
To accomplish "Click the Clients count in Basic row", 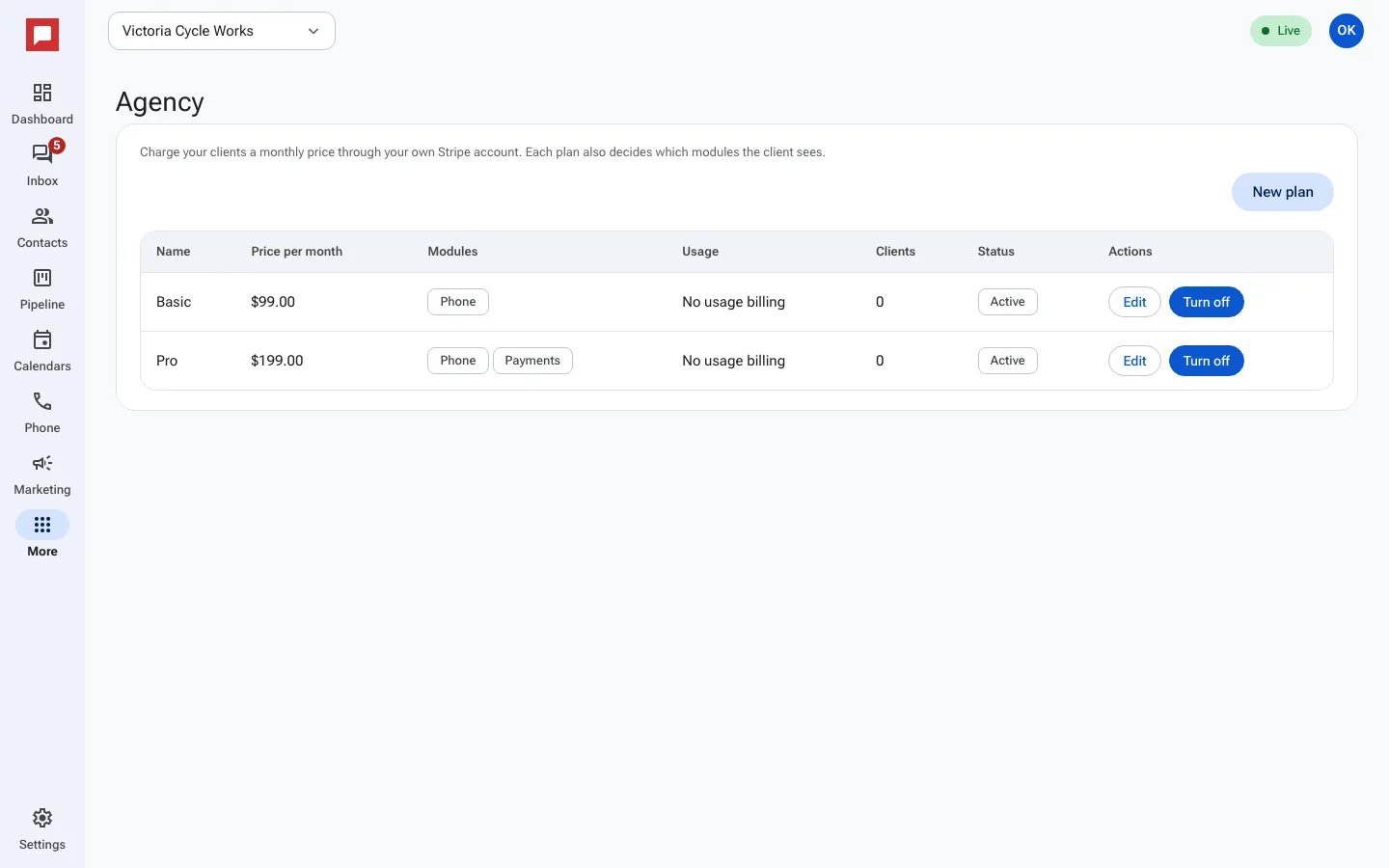I will [880, 302].
